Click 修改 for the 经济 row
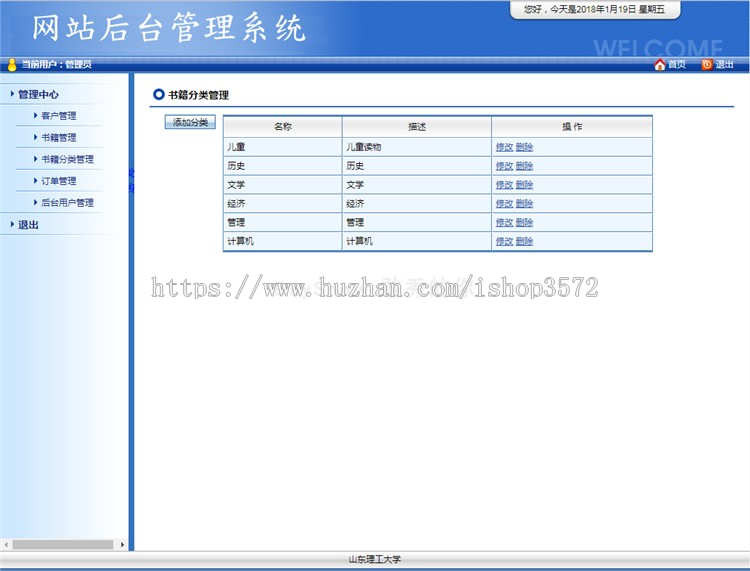This screenshot has height=571, width=750. click(504, 204)
